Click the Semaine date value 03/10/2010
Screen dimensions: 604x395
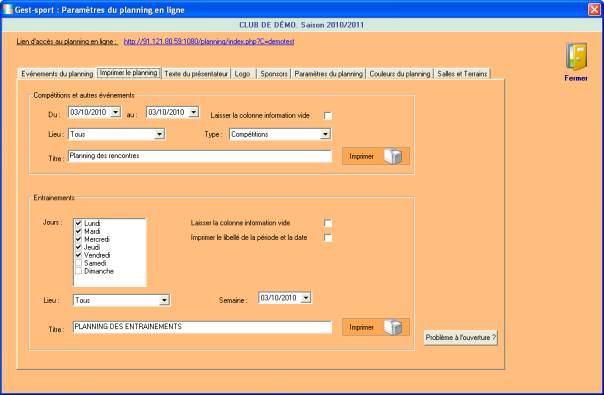coord(279,298)
